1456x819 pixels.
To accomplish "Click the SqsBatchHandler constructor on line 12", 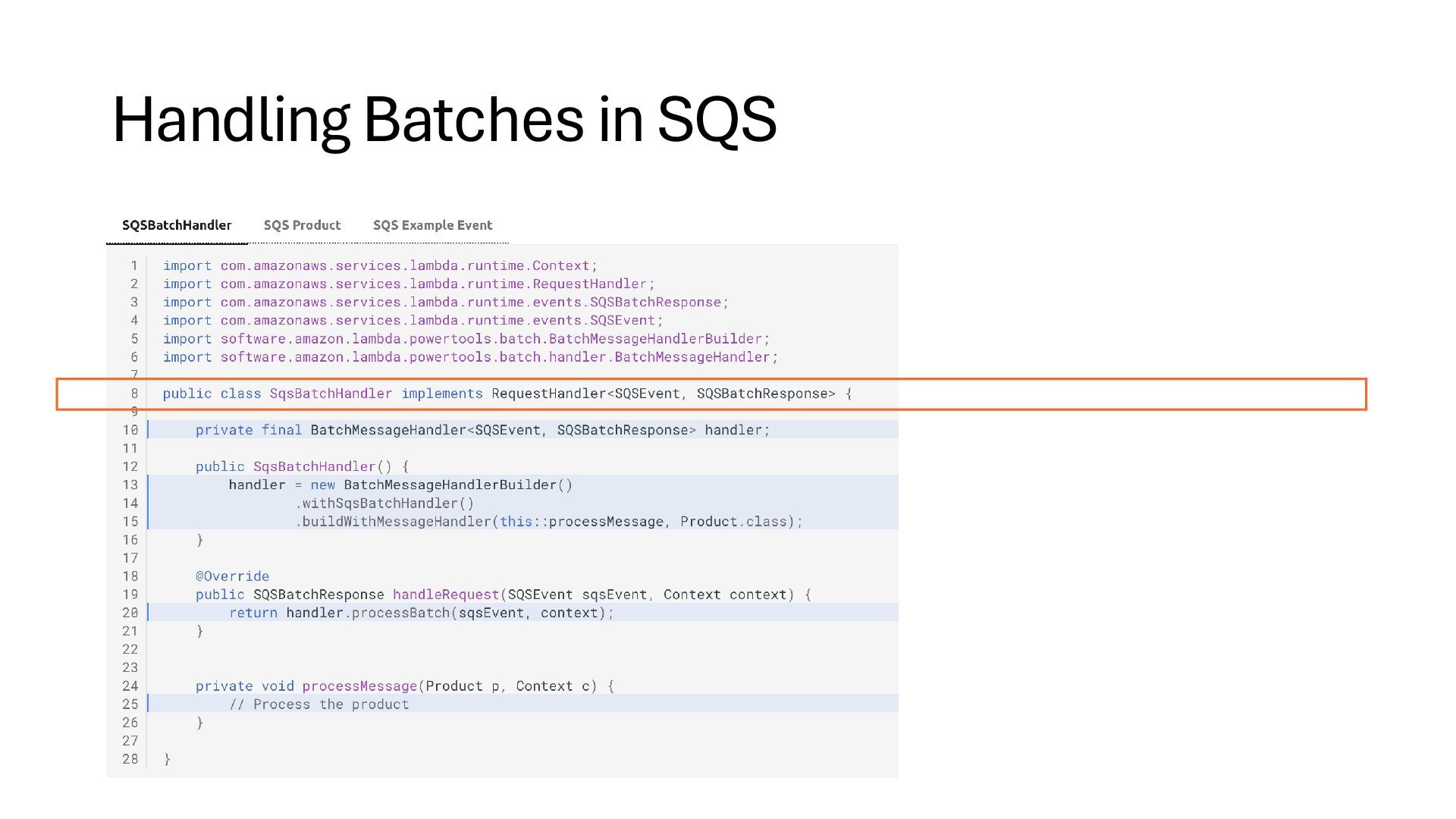I will (303, 466).
